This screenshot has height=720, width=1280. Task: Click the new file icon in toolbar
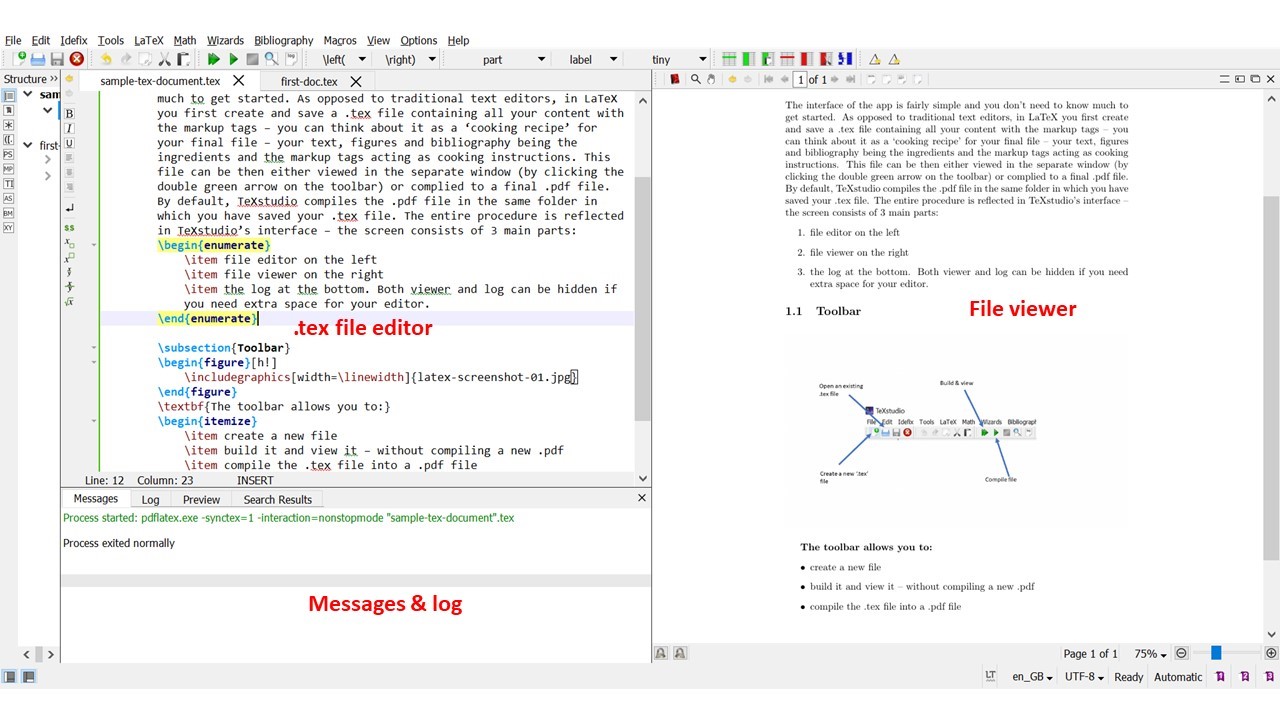tap(19, 60)
